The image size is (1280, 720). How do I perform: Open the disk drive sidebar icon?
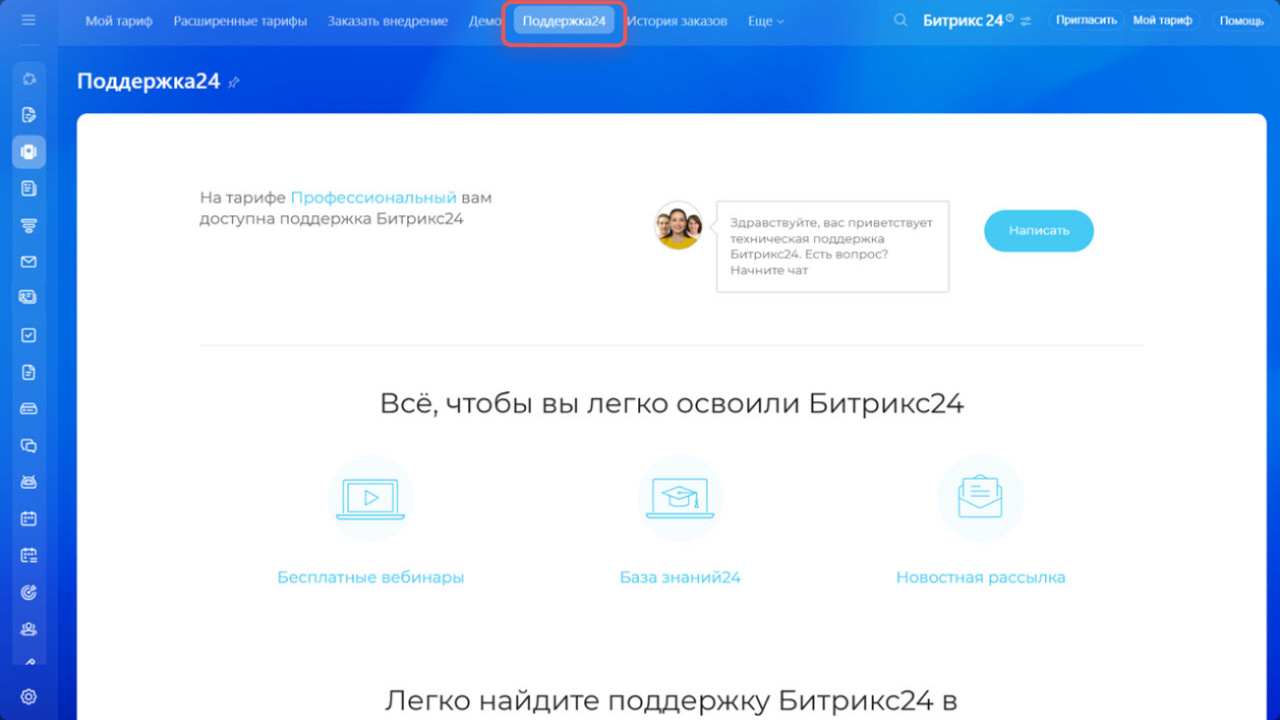click(29, 409)
